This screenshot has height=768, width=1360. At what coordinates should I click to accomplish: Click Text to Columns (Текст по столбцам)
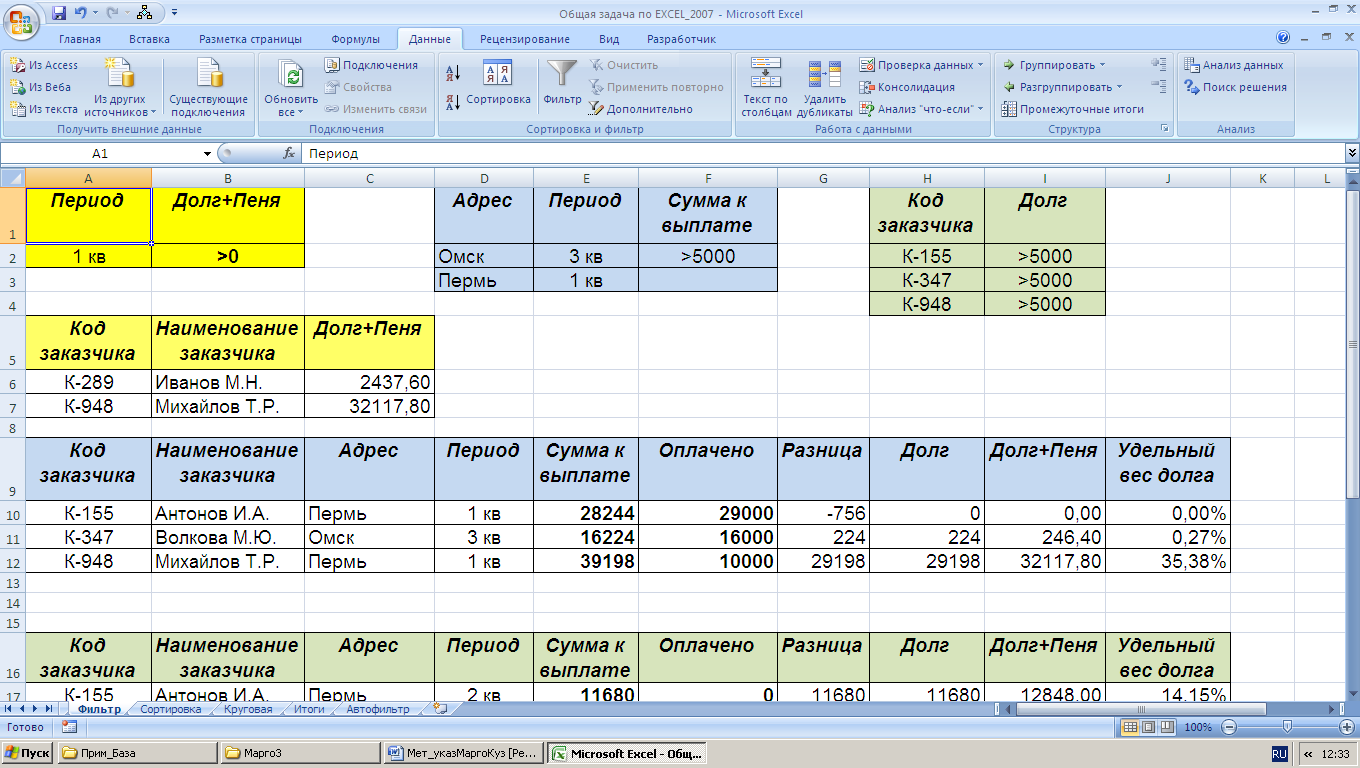(x=766, y=88)
